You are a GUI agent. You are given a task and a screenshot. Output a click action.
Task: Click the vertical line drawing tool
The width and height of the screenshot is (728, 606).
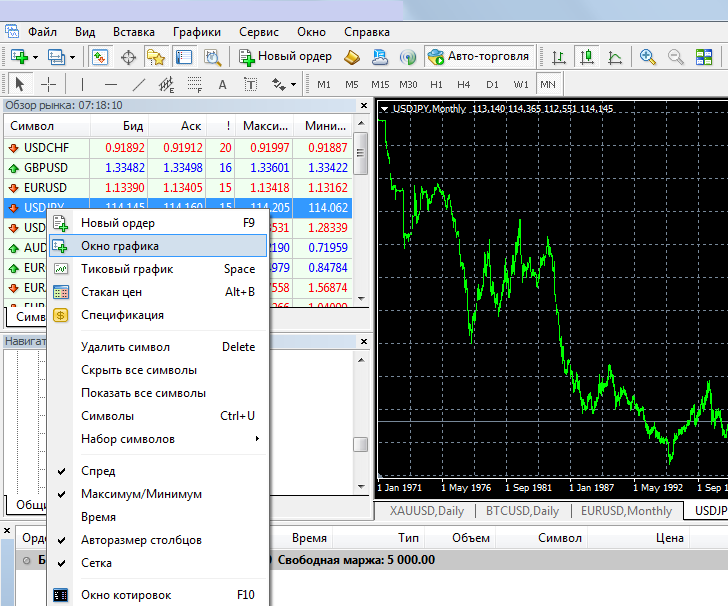[x=82, y=84]
